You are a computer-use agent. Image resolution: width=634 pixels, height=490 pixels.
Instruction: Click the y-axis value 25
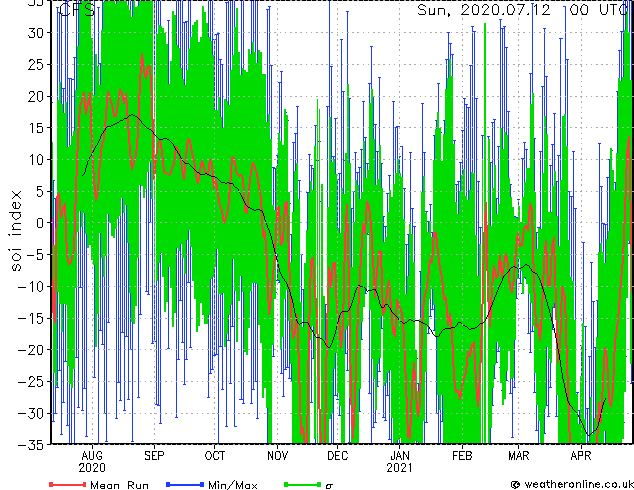pos(36,64)
